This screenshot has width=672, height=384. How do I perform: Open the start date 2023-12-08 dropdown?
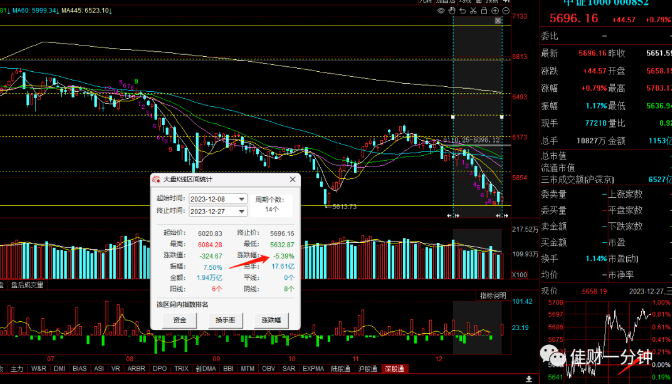242,199
